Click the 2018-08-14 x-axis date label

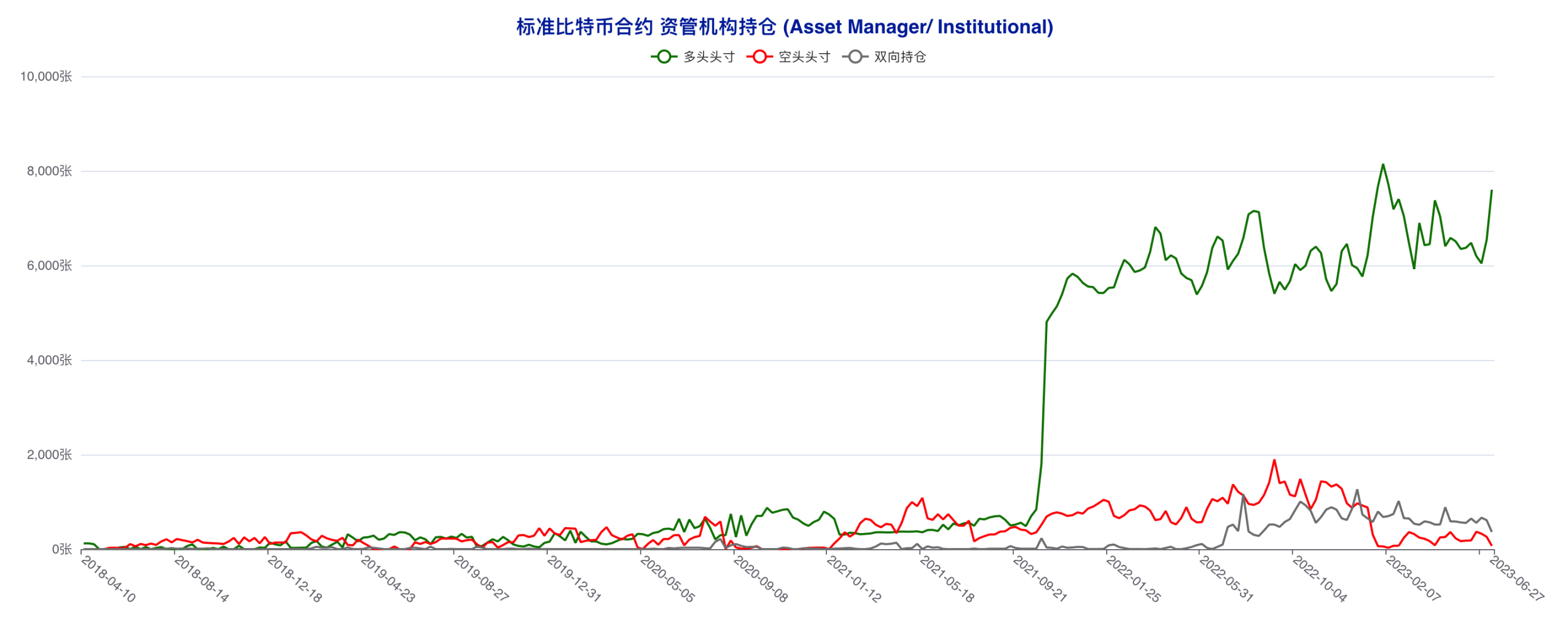(x=202, y=580)
